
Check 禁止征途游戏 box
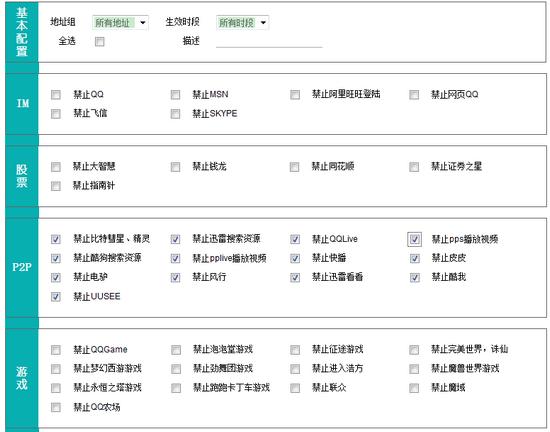[x=295, y=350]
